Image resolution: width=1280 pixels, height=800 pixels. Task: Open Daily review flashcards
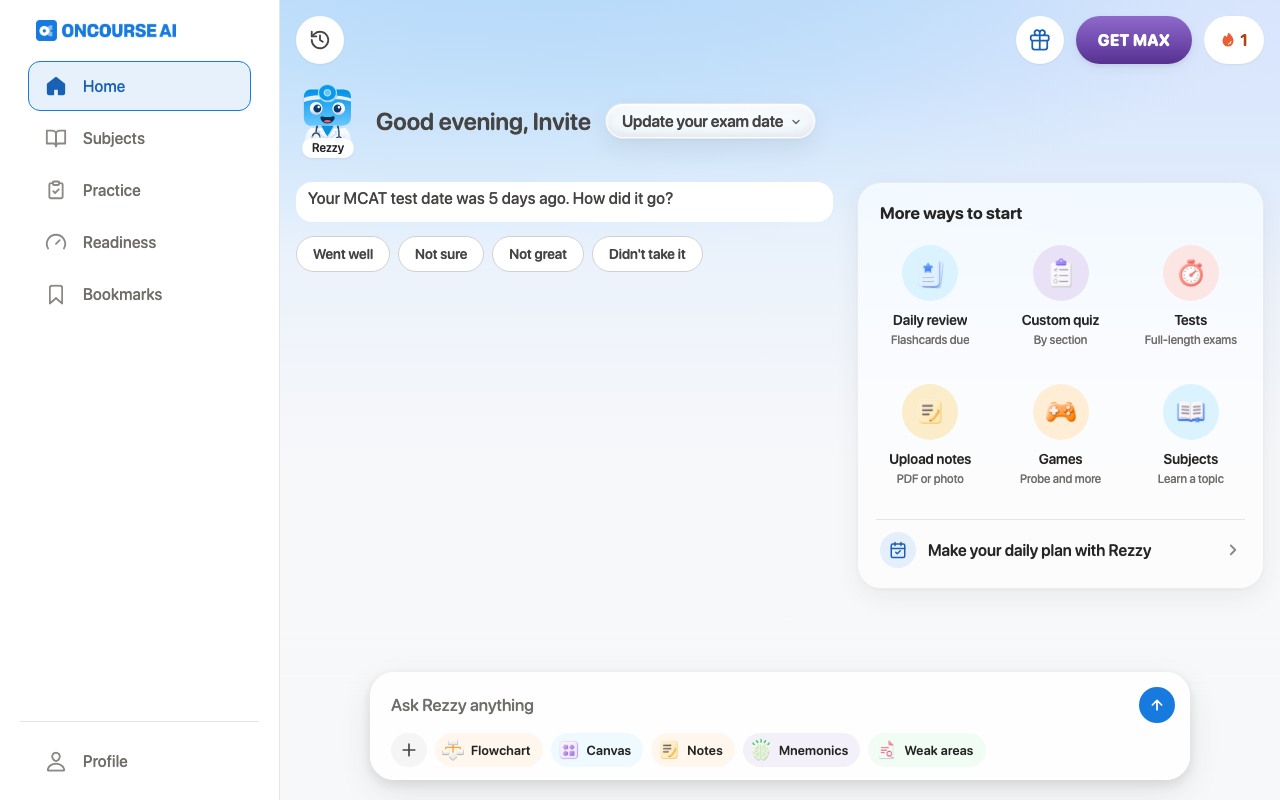point(930,297)
